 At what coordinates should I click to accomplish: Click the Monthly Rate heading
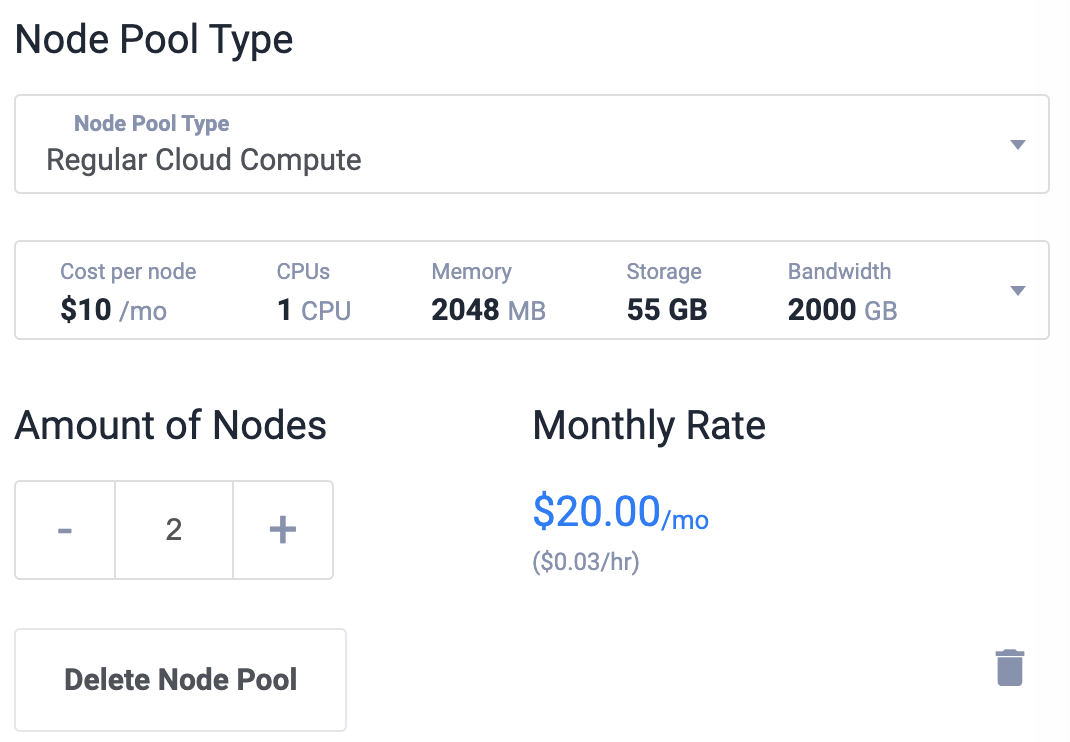tap(649, 426)
